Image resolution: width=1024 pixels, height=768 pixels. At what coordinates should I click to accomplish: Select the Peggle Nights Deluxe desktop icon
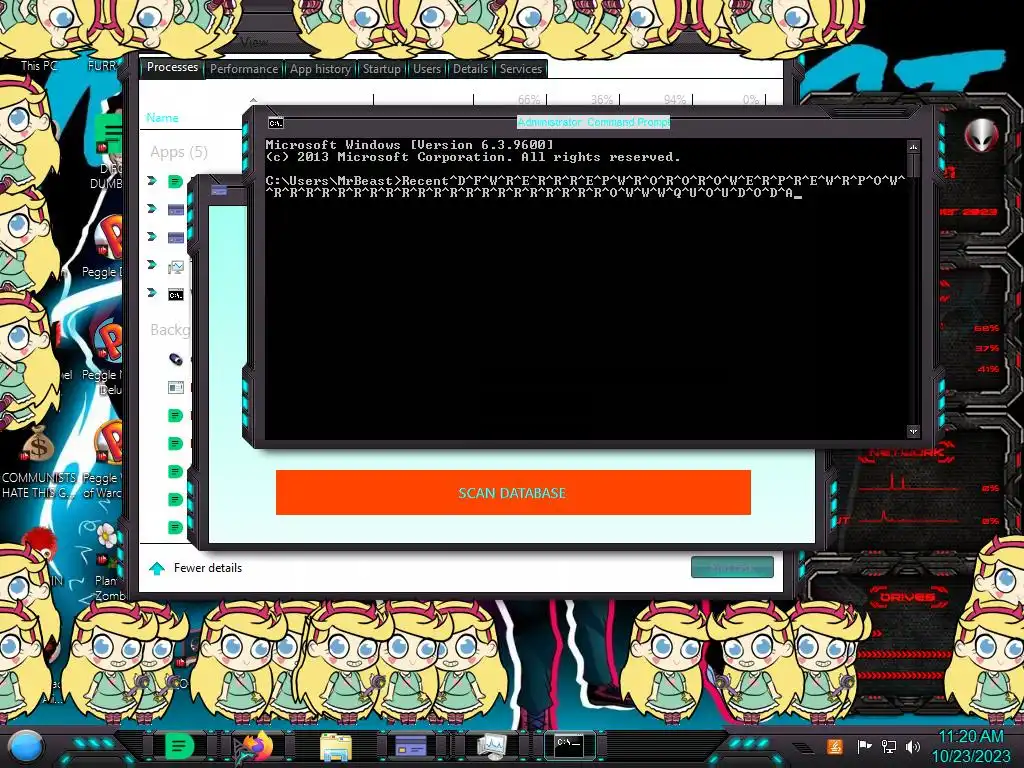click(x=108, y=343)
